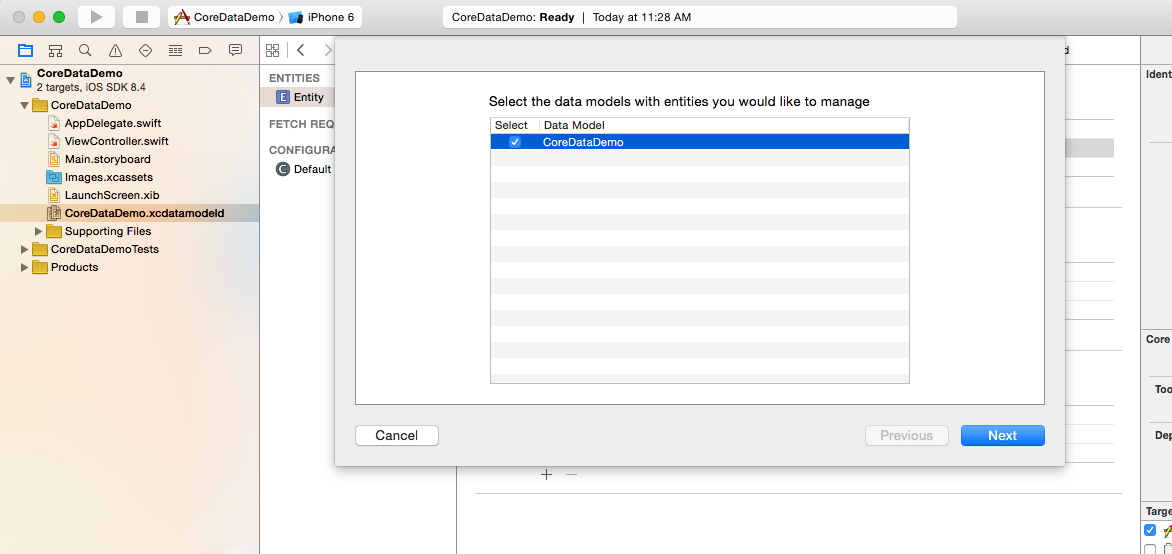Open the Breakpoint navigator icon
This screenshot has height=554, width=1172.
pyautogui.click(x=205, y=50)
